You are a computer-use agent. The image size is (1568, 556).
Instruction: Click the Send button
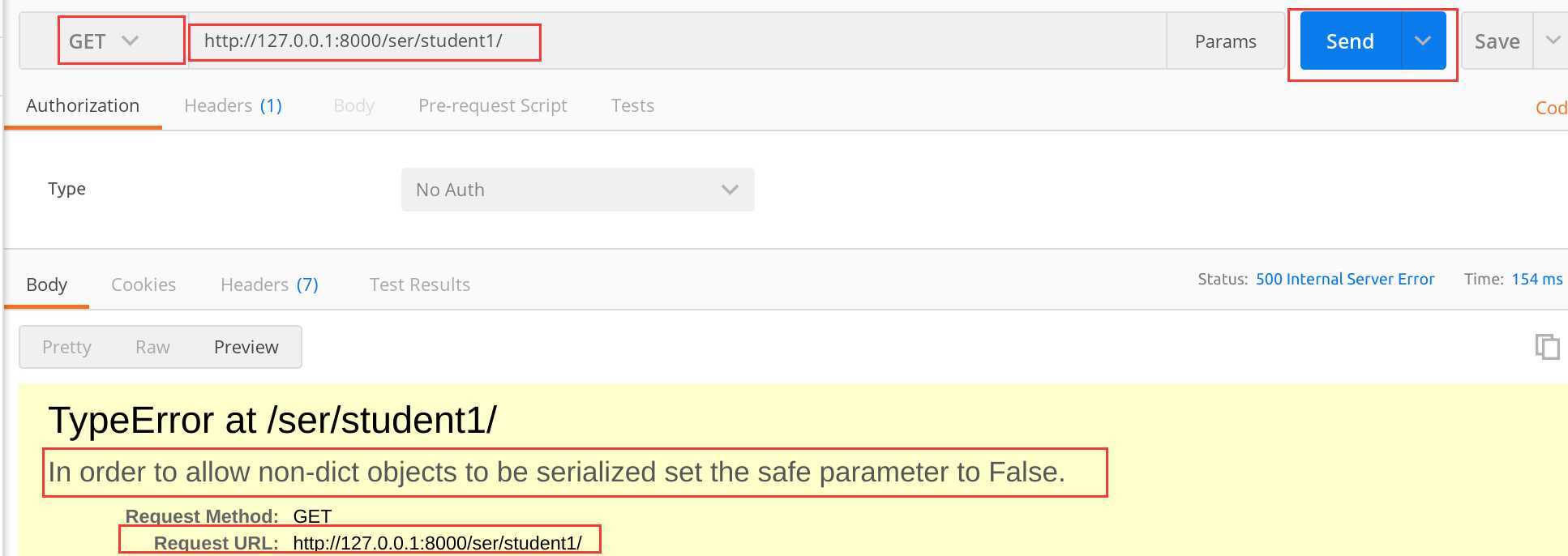[1350, 41]
